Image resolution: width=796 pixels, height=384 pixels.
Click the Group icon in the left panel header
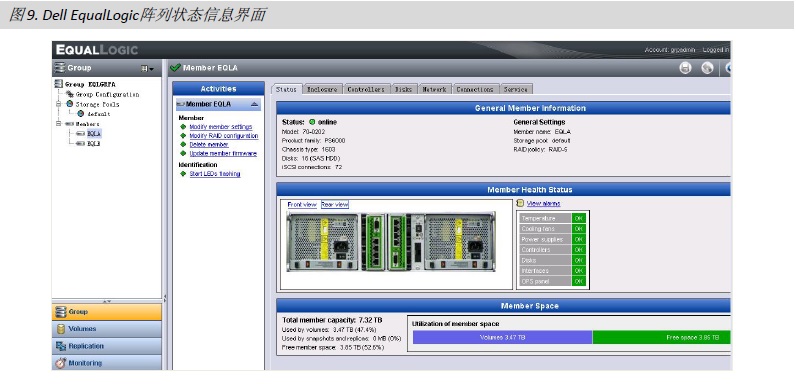click(x=59, y=68)
